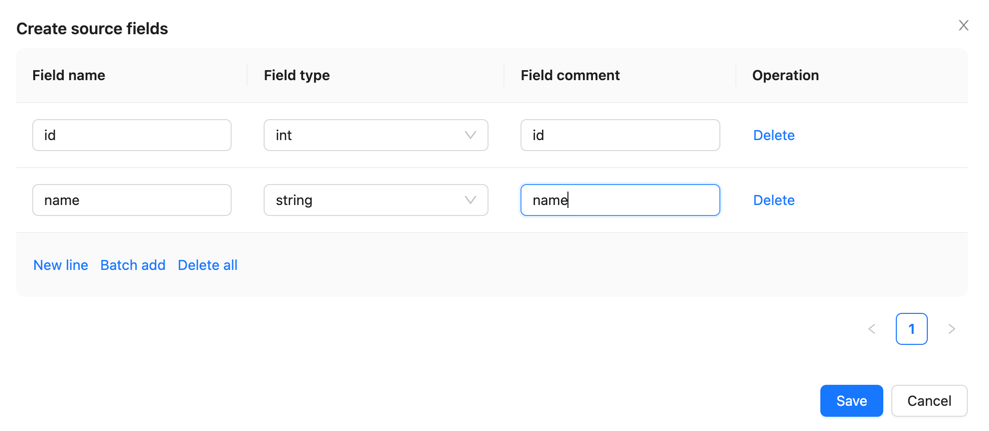Click the Field comment column header
989x431 pixels.
570,75
